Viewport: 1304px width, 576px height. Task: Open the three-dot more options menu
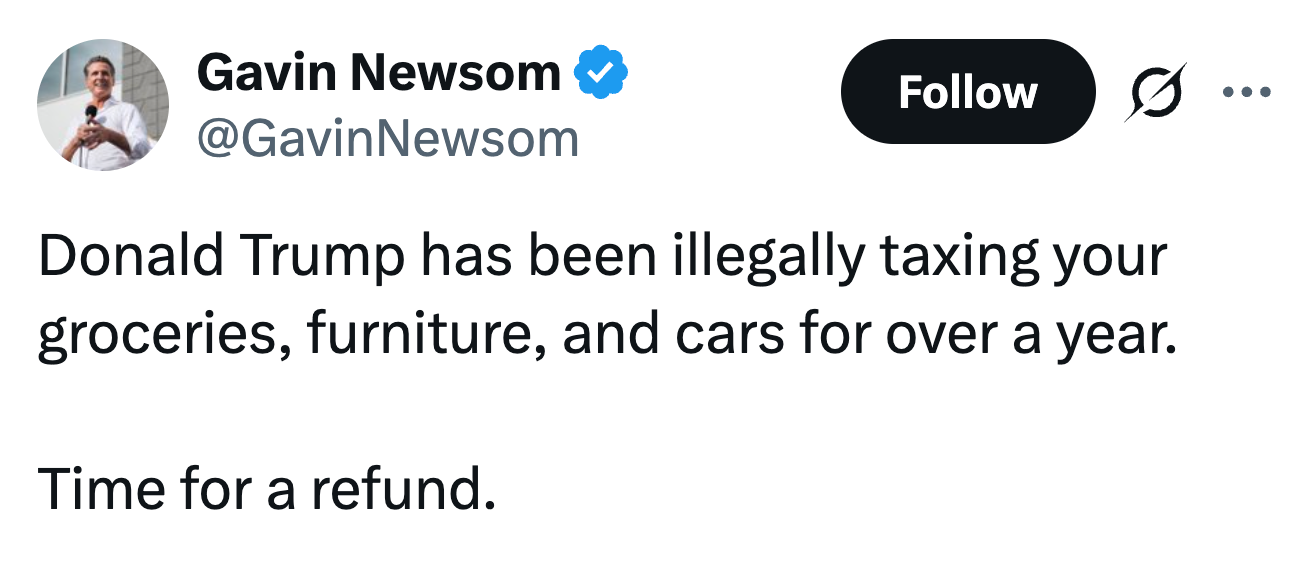tap(1246, 92)
